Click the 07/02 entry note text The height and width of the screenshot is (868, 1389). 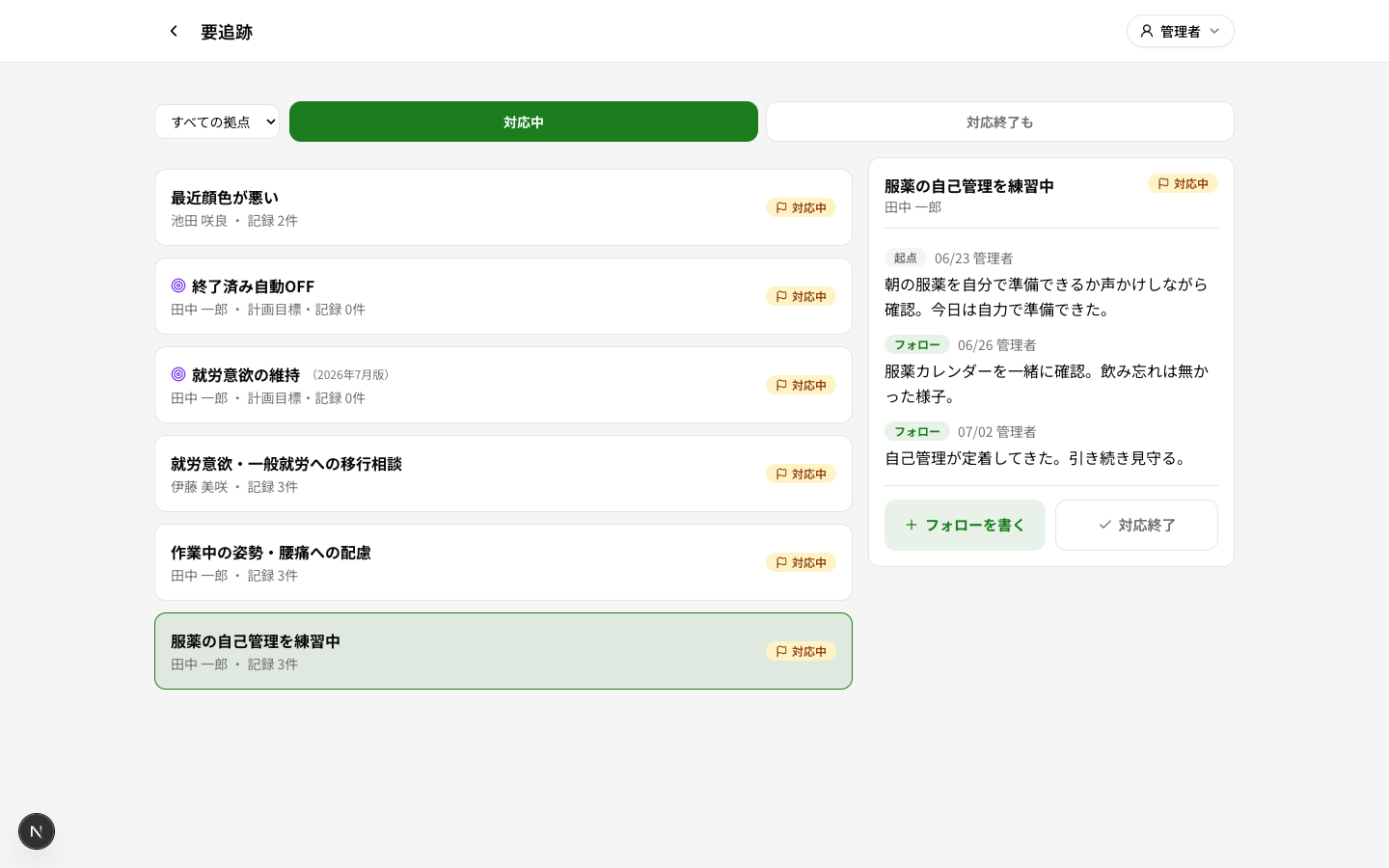[x=1038, y=458]
